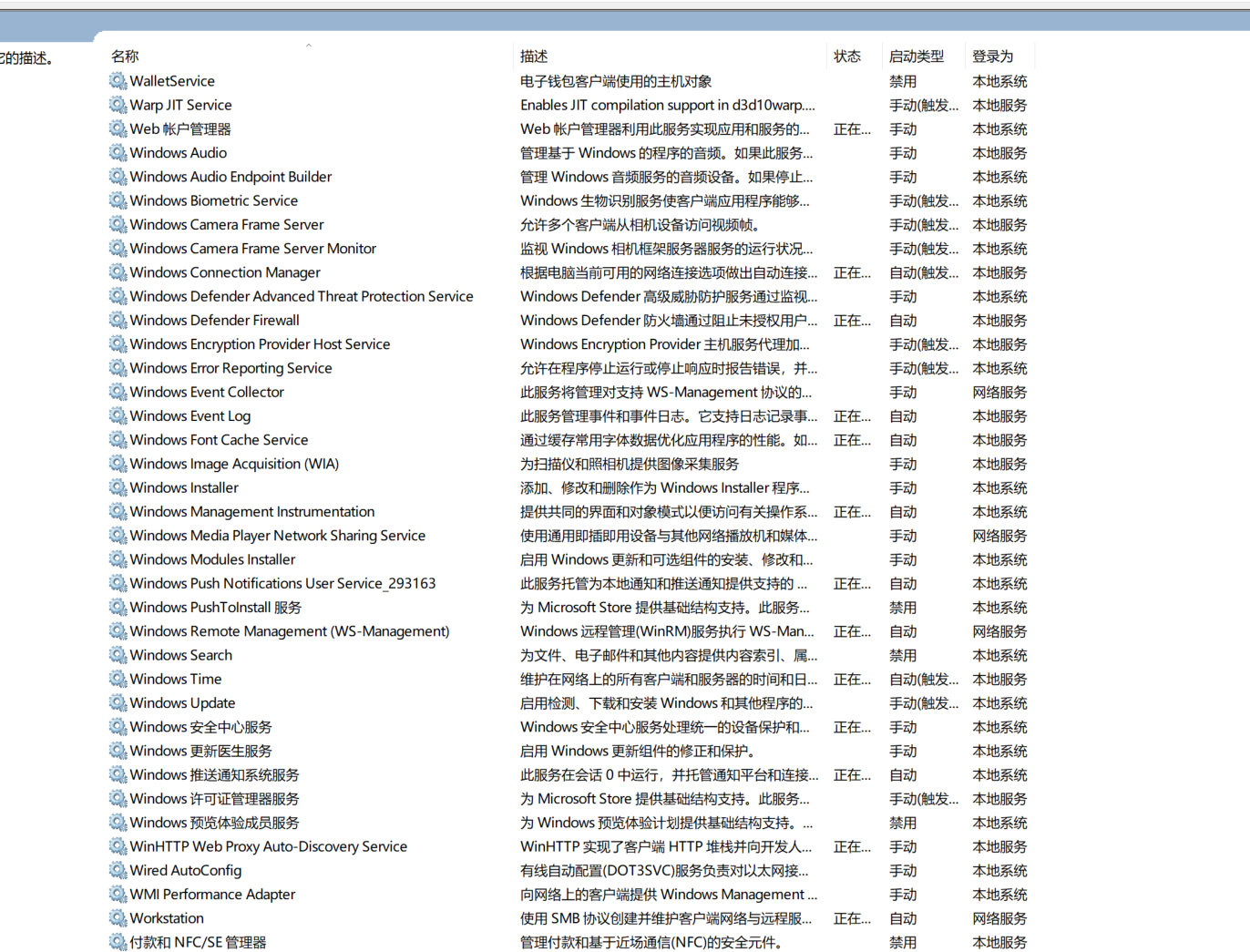Click 禁用 startup type of WalletService

pos(903,81)
